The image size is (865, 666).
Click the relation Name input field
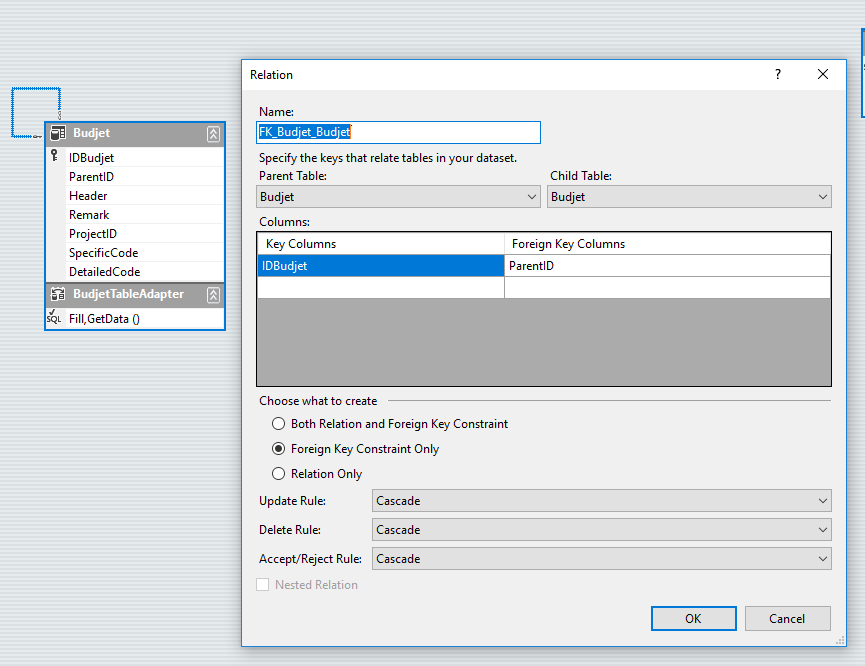398,132
